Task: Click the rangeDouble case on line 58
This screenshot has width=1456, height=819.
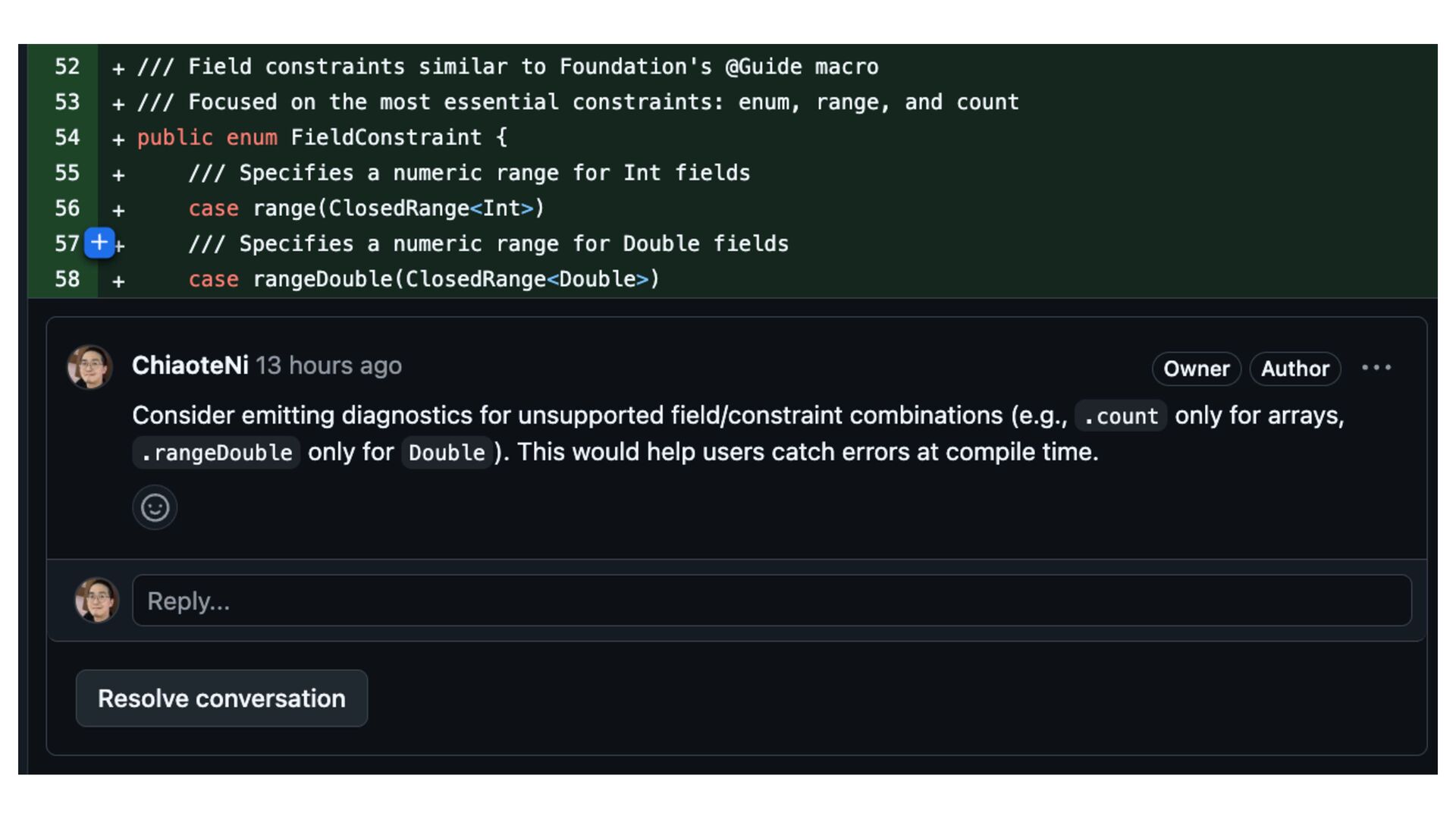Action: pos(322,279)
